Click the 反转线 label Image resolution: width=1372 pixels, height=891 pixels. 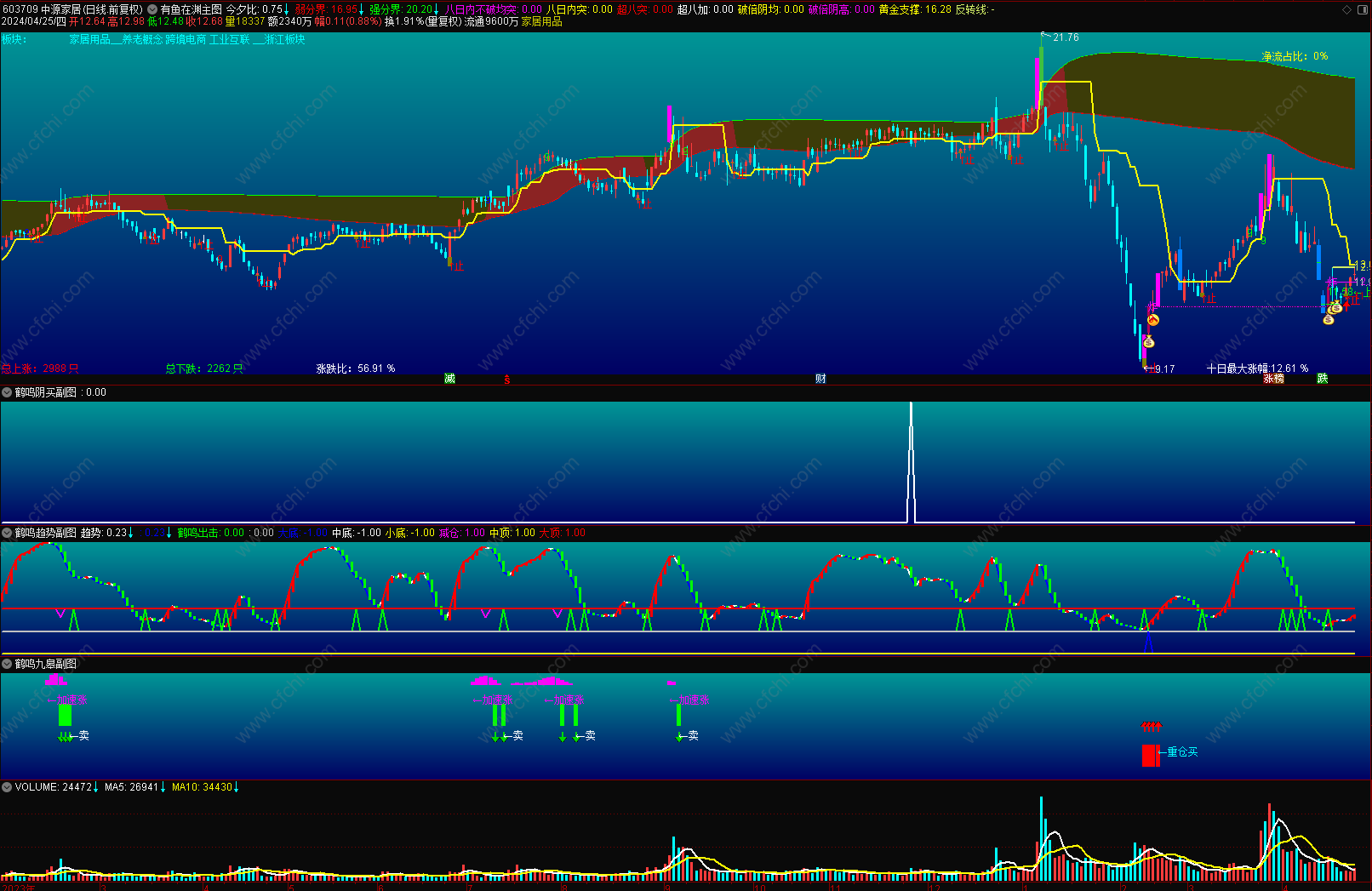pyautogui.click(x=975, y=9)
